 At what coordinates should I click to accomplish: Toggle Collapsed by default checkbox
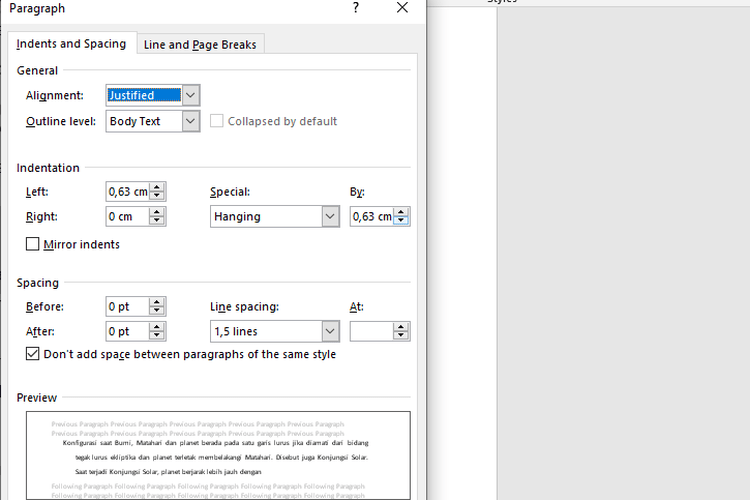(x=216, y=121)
